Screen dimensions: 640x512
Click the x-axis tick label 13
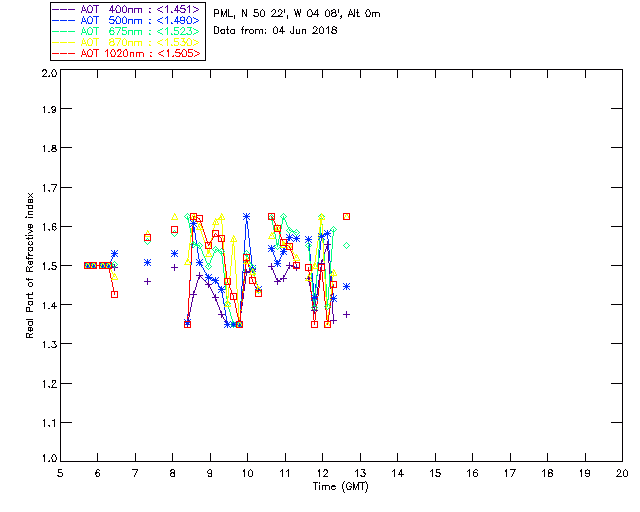[x=360, y=473]
